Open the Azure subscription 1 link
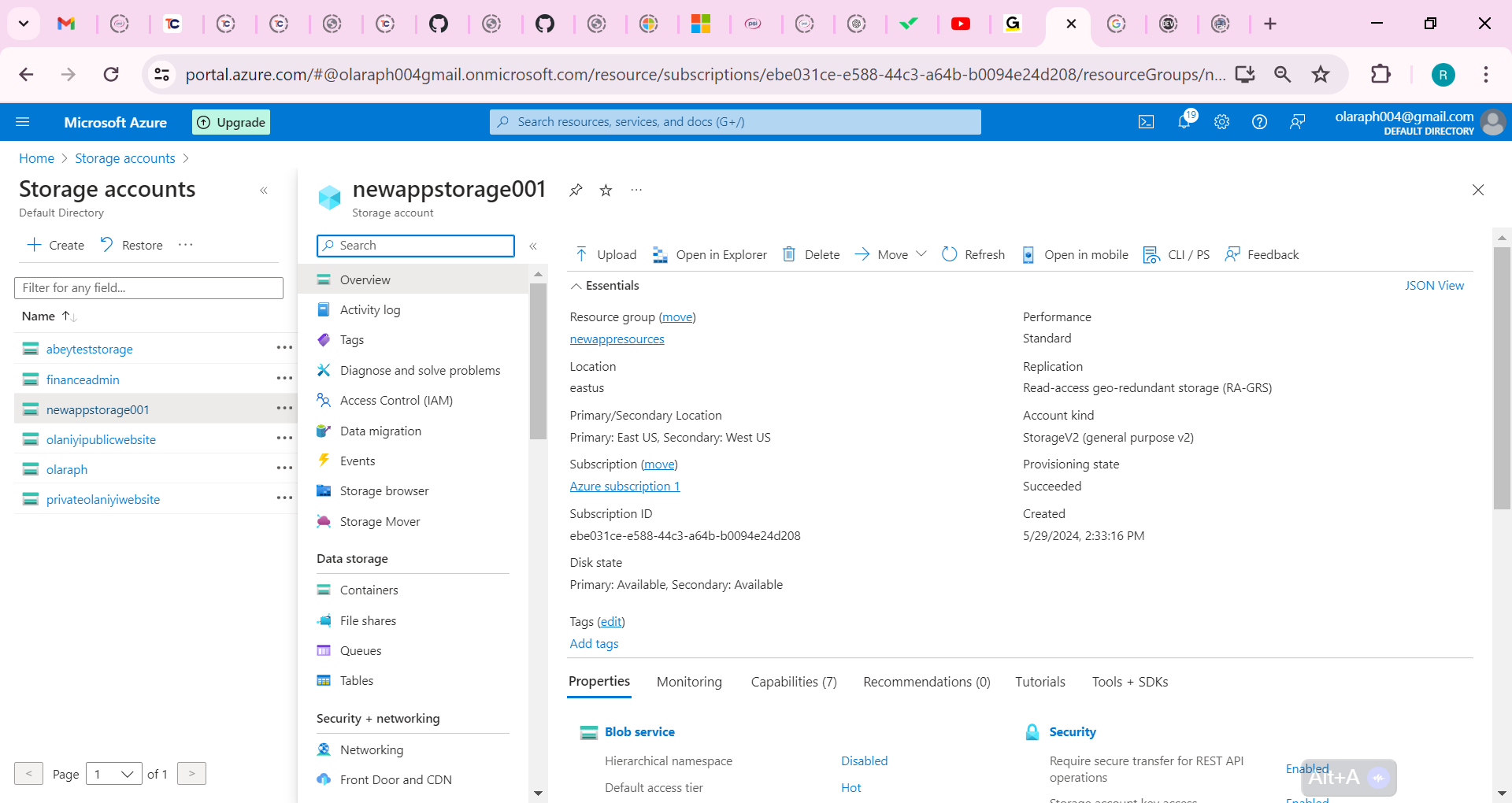Screen dimensions: 1512x803 (624, 487)
